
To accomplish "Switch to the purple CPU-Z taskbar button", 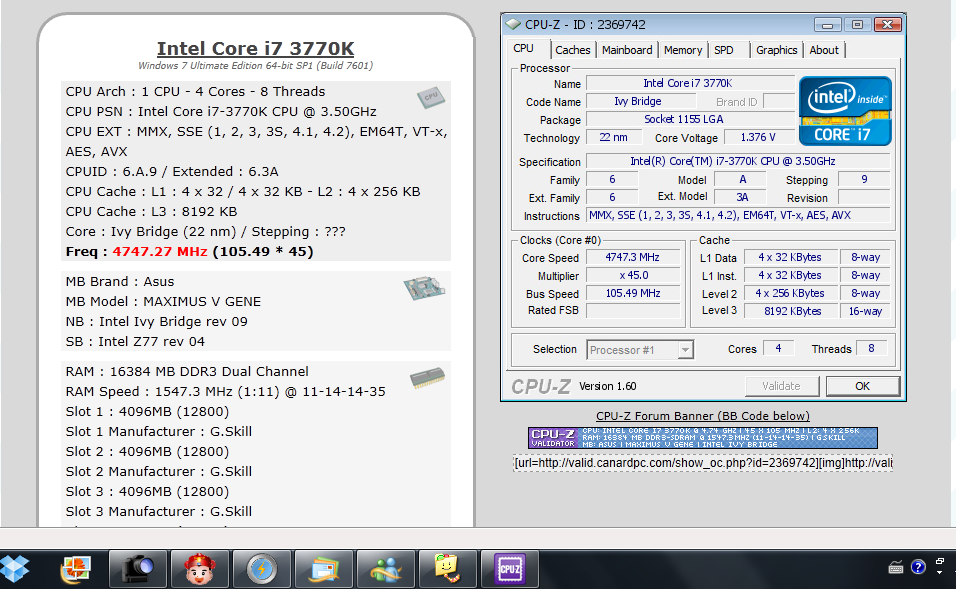I will (x=510, y=569).
